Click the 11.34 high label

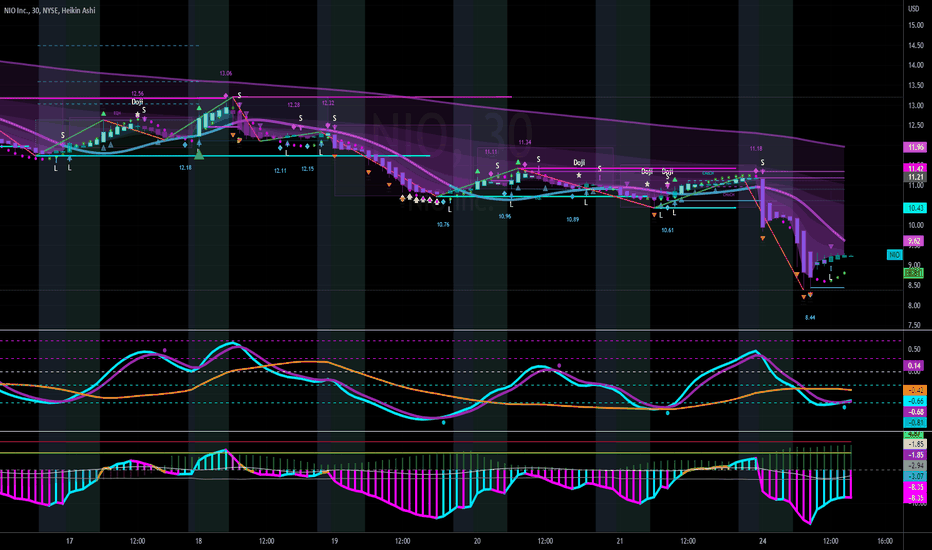525,143
